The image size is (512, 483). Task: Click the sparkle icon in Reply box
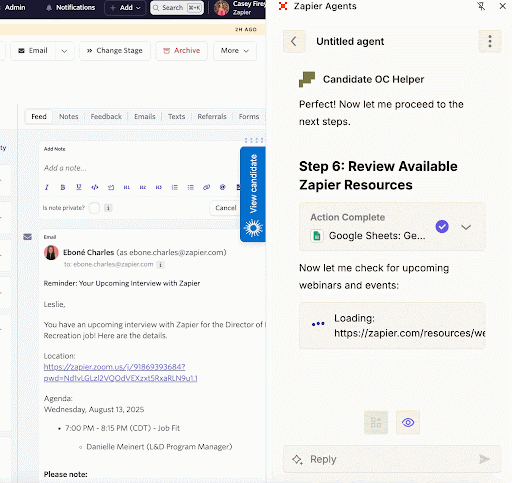tap(297, 460)
